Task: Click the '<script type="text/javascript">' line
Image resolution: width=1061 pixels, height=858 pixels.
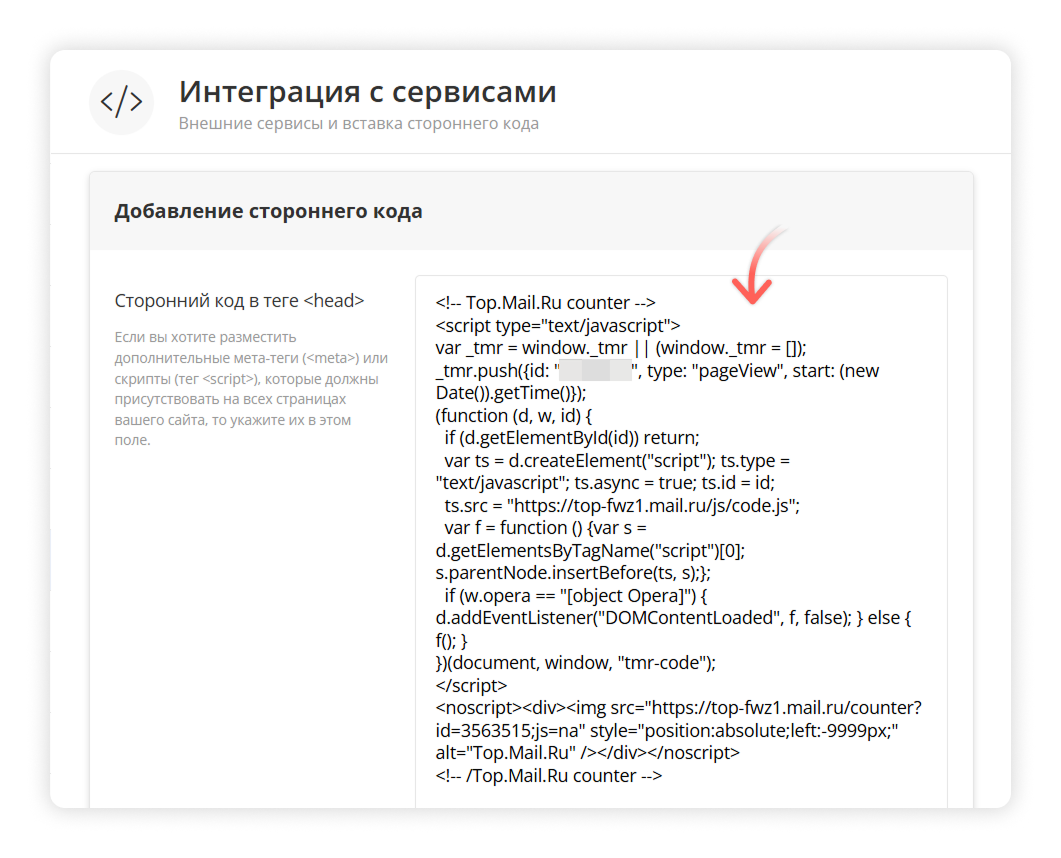Action: (x=557, y=325)
